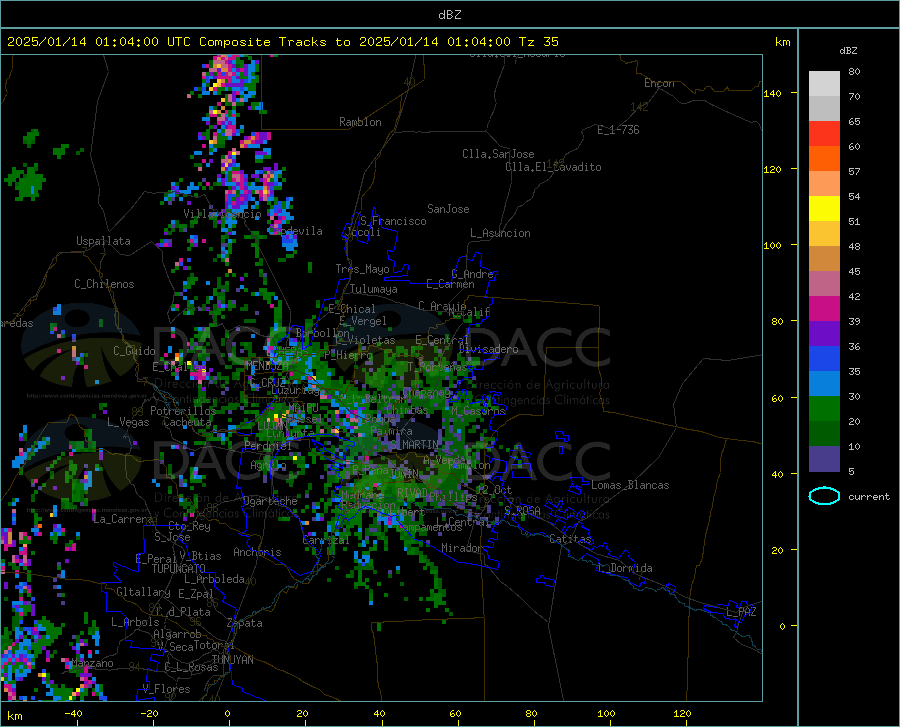Click the TUNUYAN map label
This screenshot has width=900, height=727.
(232, 660)
